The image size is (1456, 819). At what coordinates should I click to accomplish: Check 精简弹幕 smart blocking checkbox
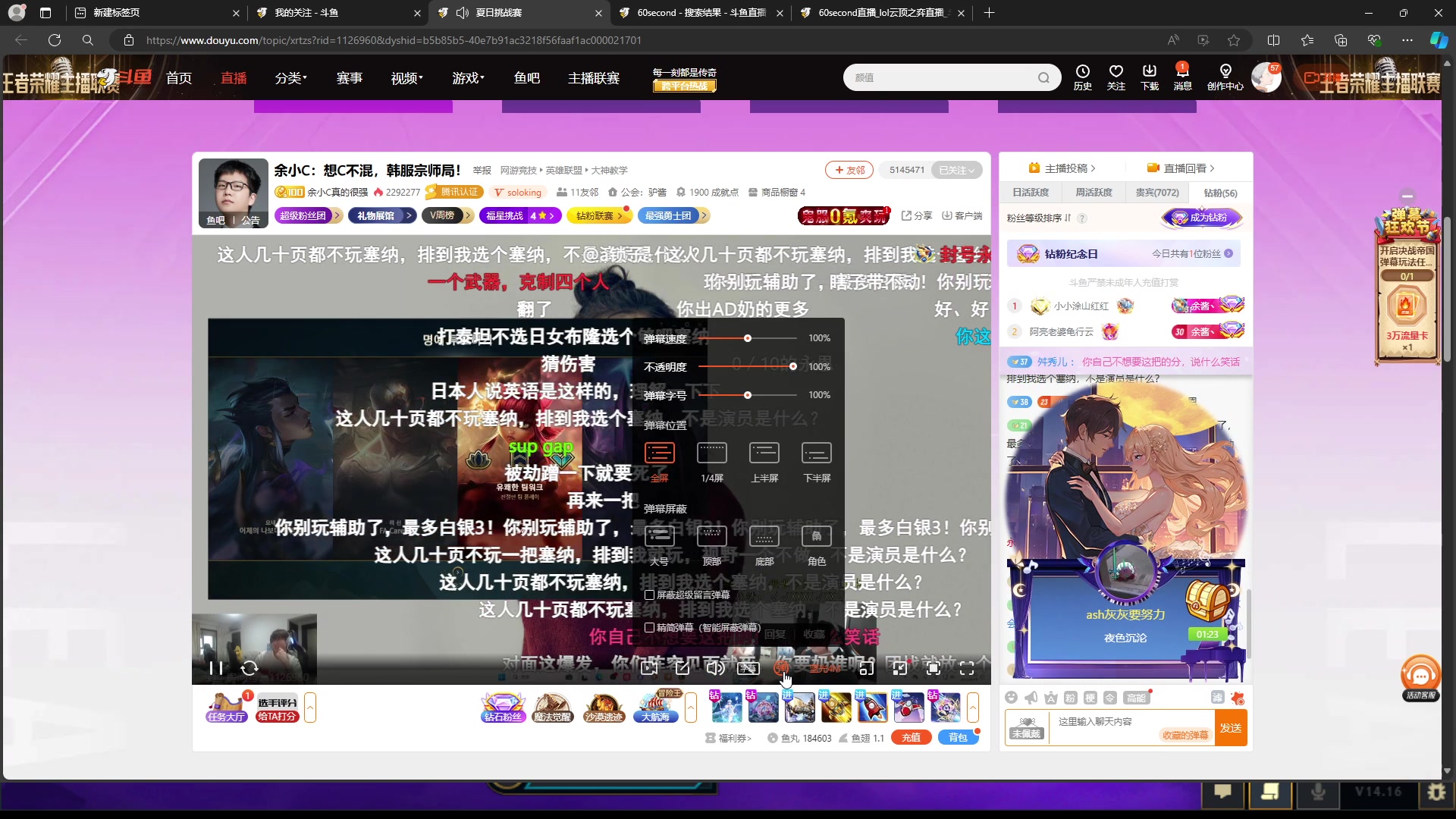(650, 628)
